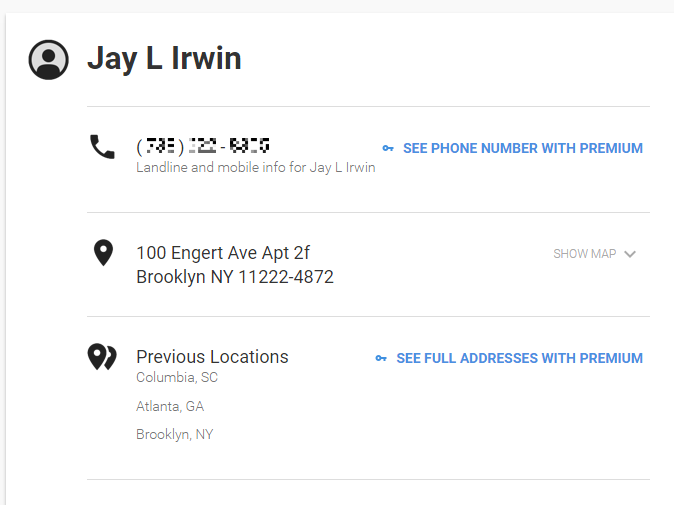Click the blurred phone number

coord(204,146)
